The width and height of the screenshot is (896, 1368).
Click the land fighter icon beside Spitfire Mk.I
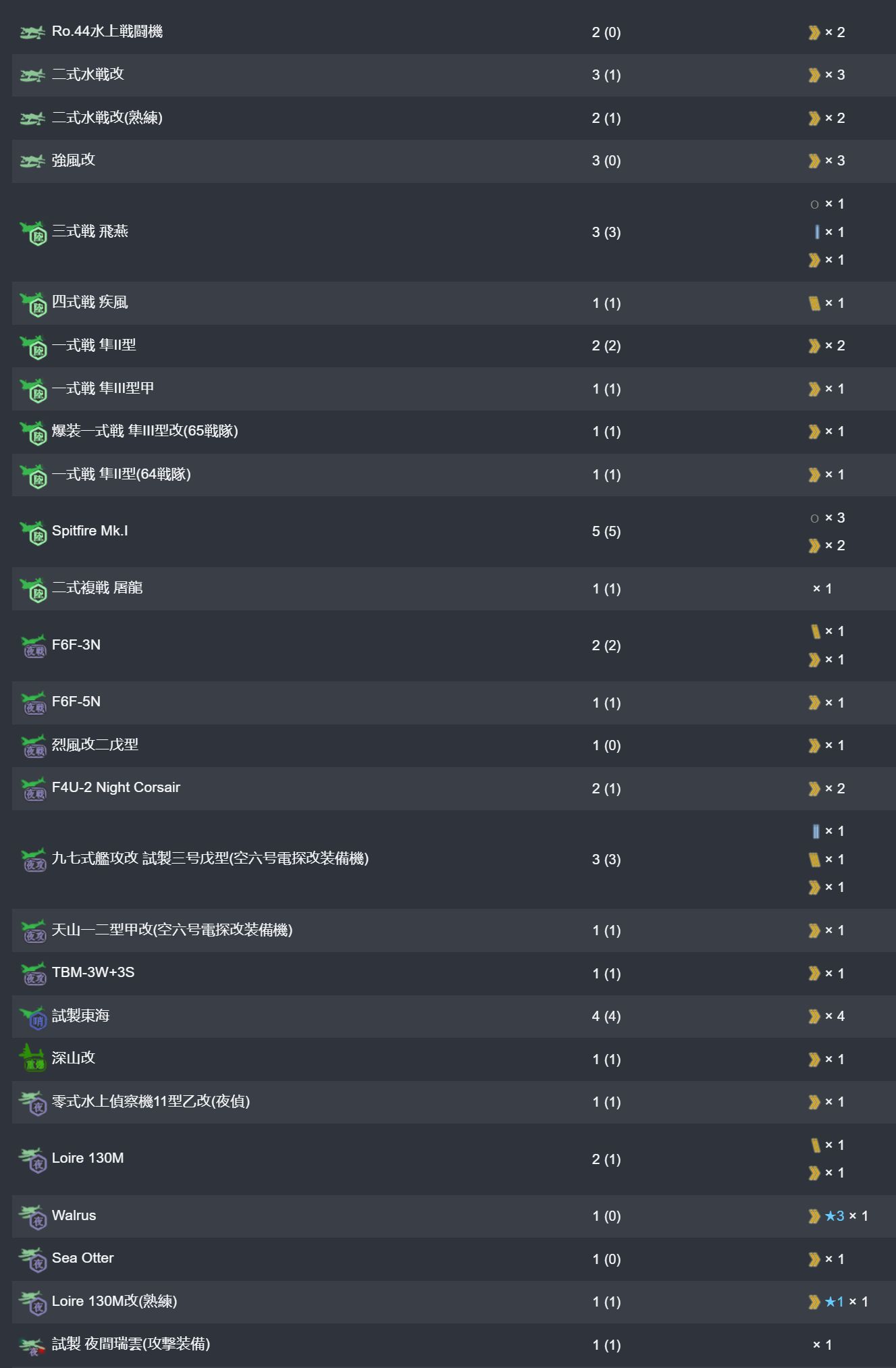point(34,532)
